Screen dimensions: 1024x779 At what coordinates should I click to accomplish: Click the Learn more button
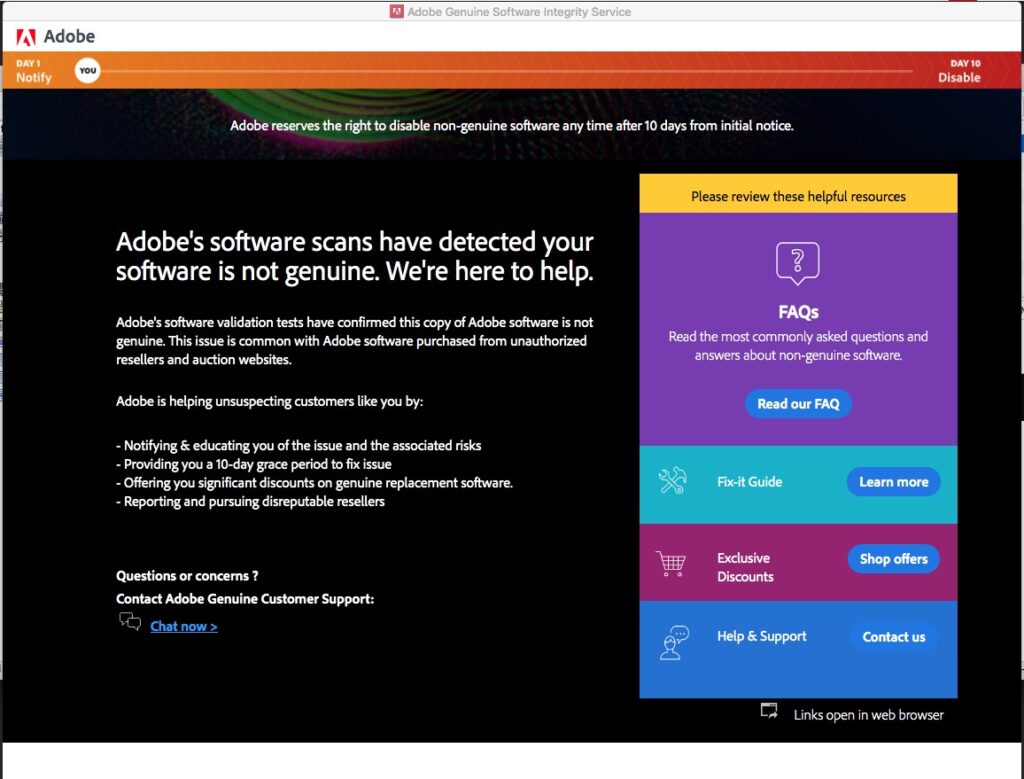point(893,481)
